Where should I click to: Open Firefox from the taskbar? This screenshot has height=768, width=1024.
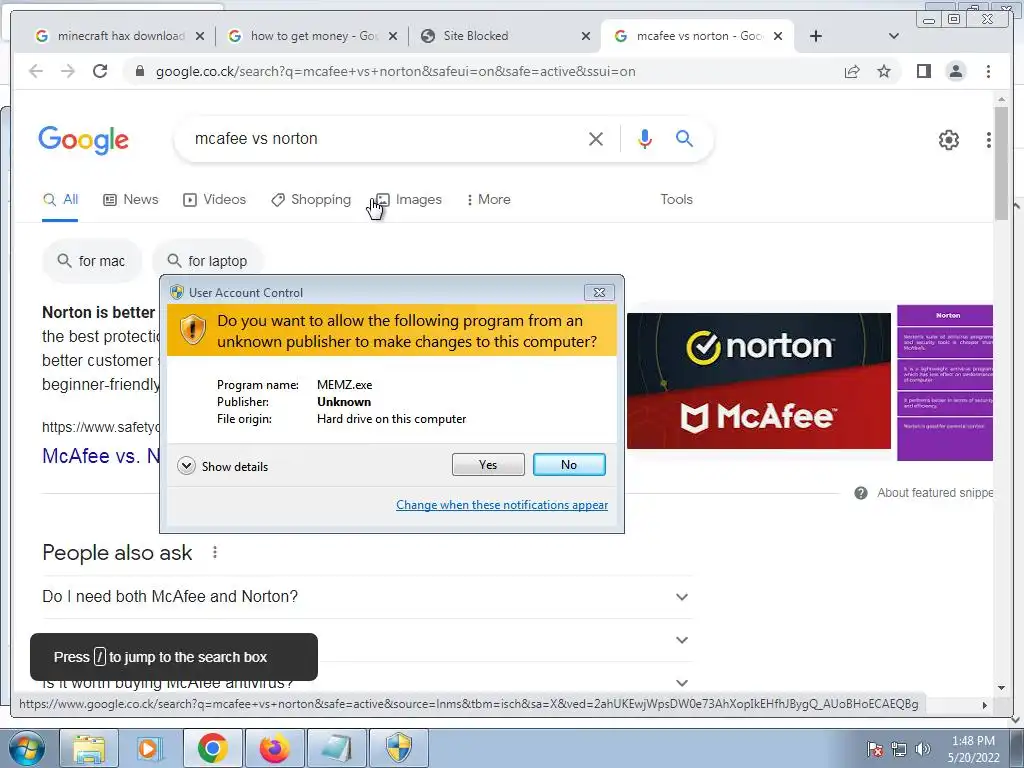click(x=274, y=748)
